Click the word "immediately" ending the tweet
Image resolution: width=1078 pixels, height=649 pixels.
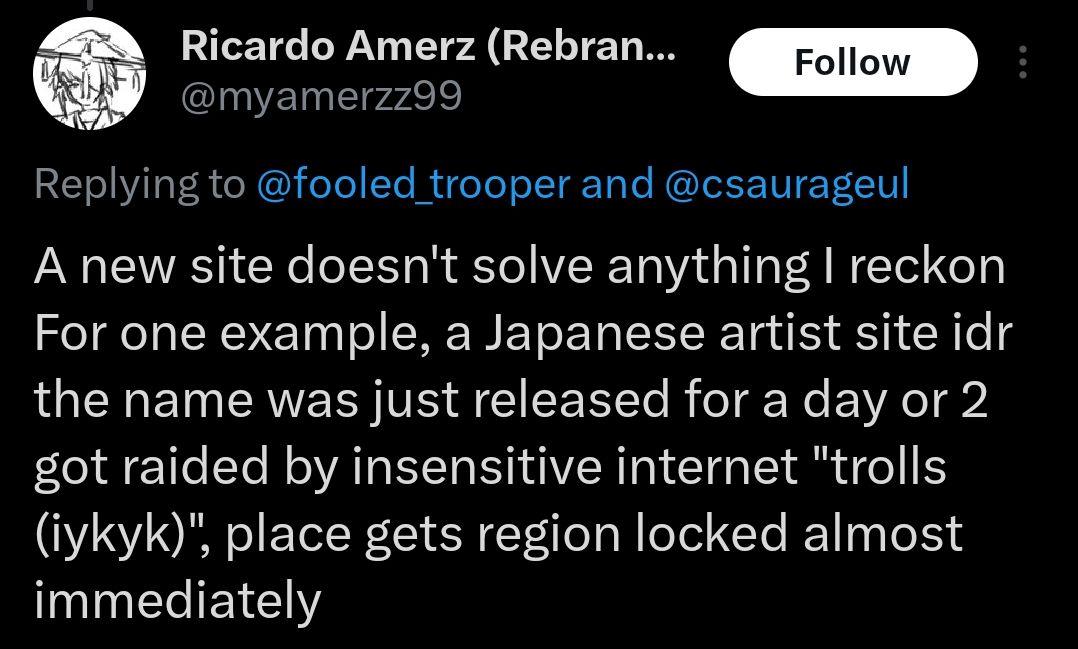pyautogui.click(x=177, y=601)
